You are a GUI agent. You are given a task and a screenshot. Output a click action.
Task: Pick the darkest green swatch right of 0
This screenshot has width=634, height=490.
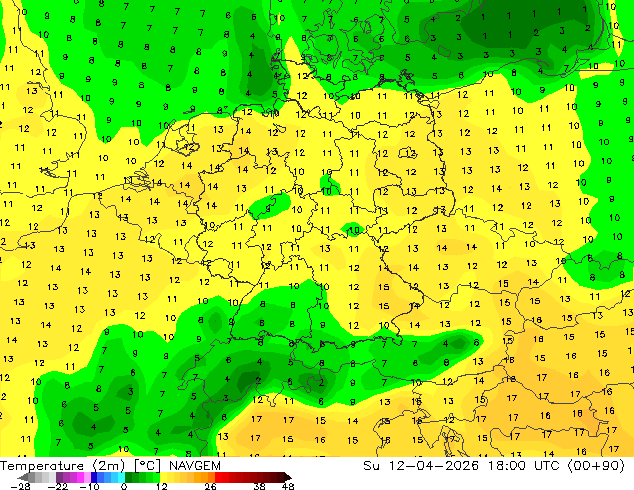(129, 477)
